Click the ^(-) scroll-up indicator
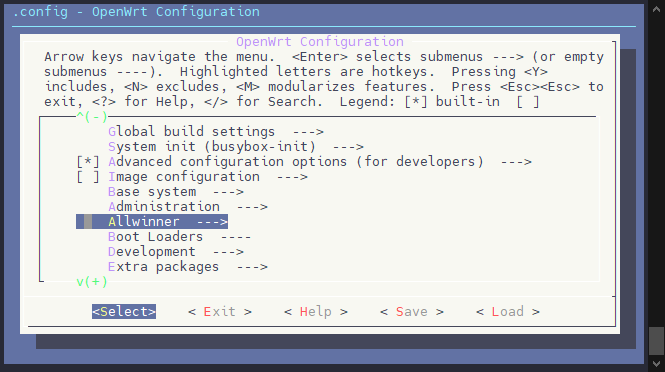Image resolution: width=665 pixels, height=372 pixels. (92, 116)
